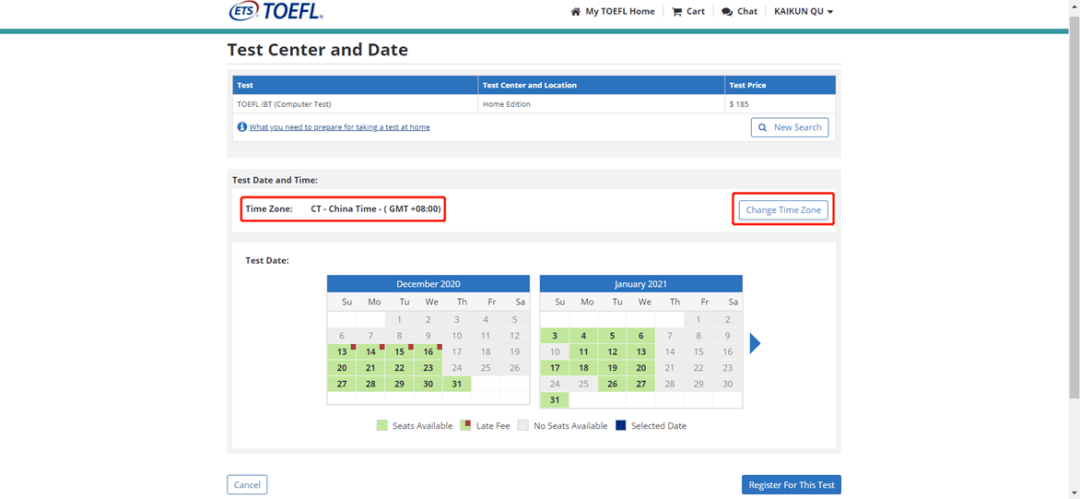Click the January 2021 calendar header
Image resolution: width=1080 pixels, height=499 pixels.
(641, 283)
